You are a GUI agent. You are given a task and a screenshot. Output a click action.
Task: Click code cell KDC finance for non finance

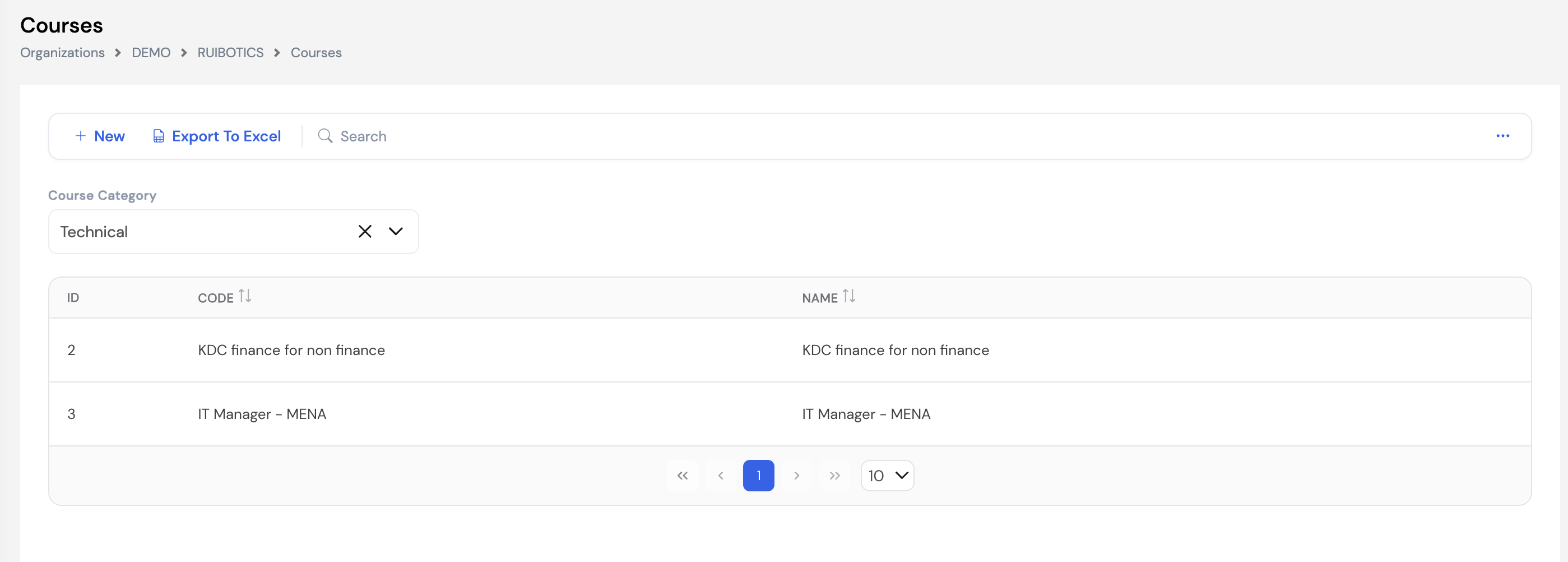point(291,350)
